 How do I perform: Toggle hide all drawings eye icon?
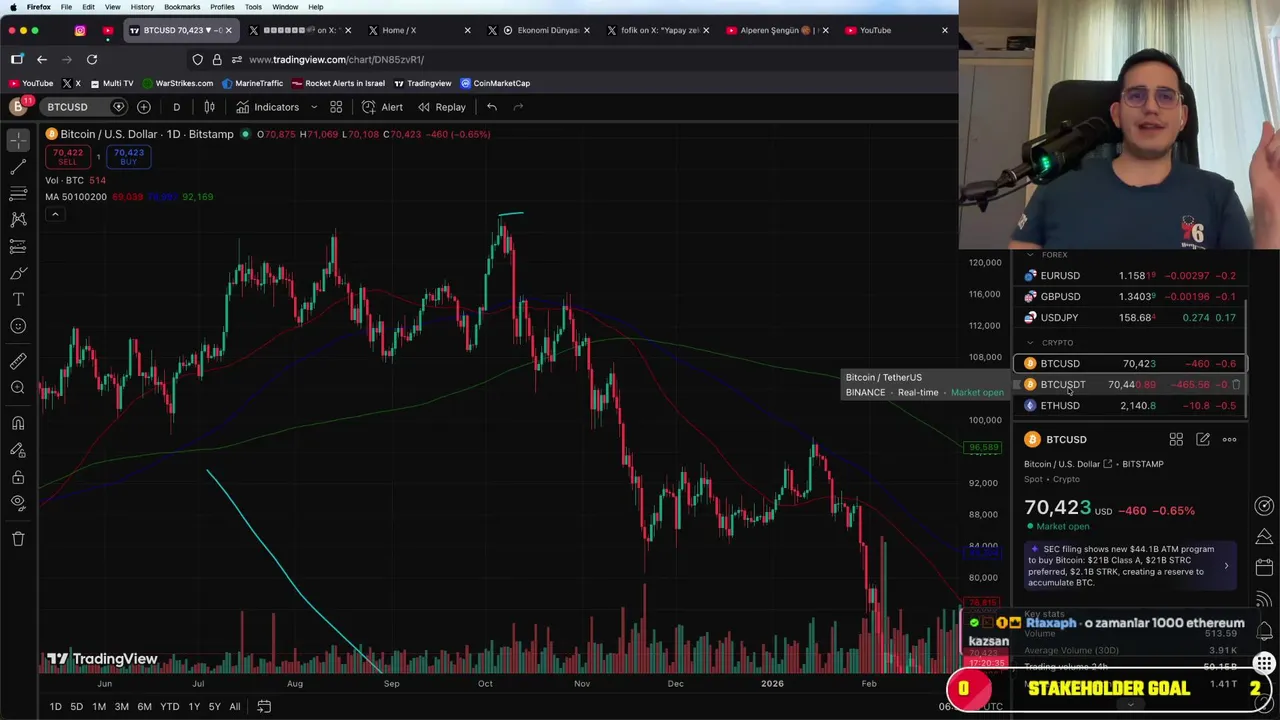[x=18, y=502]
